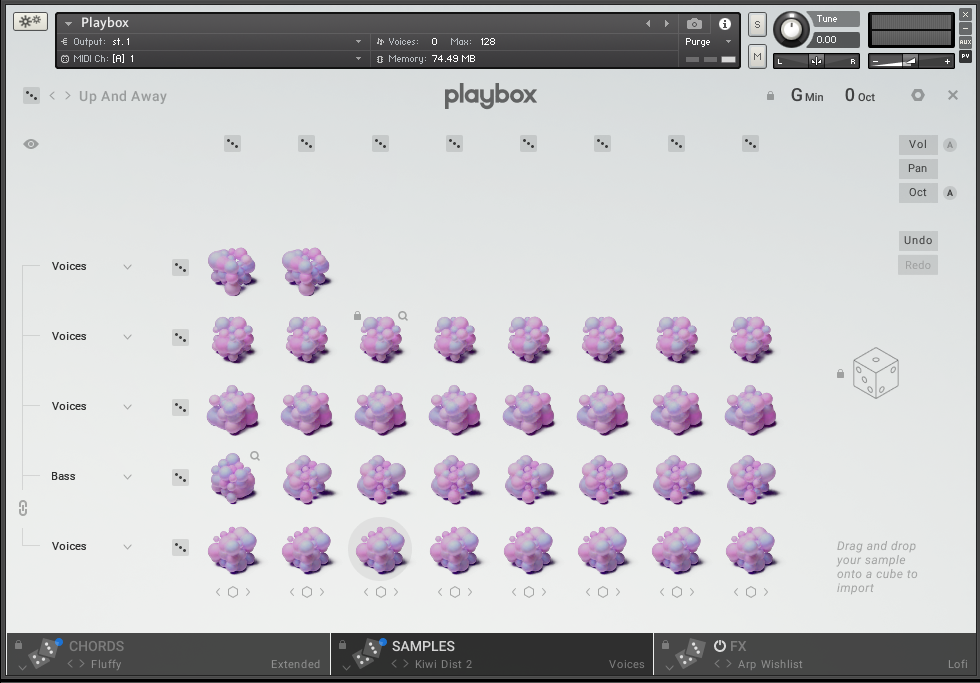Screen dimensions: 980x683
Task: Expand the CHORDS section chevron
Action: click(x=22, y=667)
